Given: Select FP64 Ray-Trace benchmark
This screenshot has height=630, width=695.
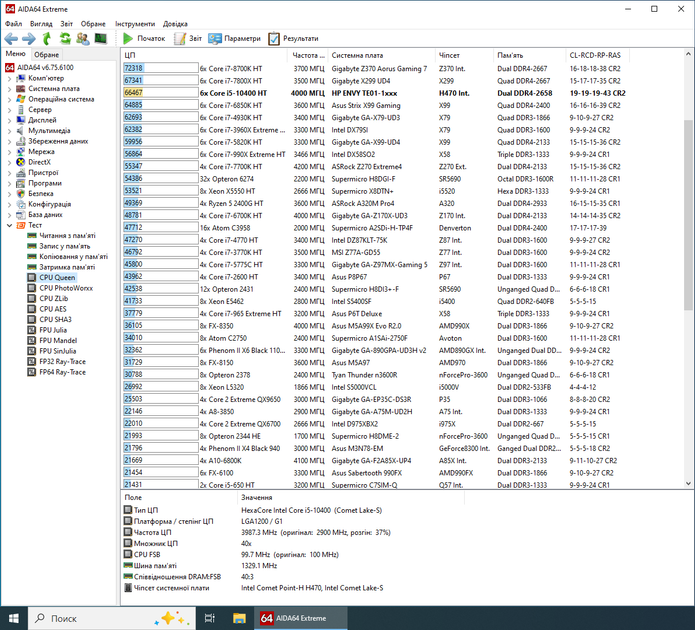Looking at the screenshot, I should pyautogui.click(x=62, y=372).
